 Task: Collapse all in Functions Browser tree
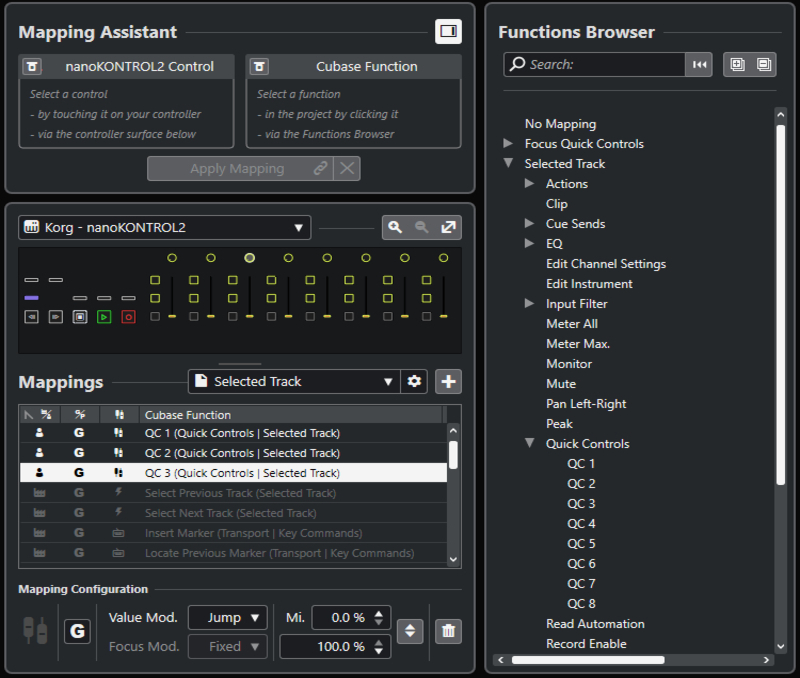coord(764,64)
